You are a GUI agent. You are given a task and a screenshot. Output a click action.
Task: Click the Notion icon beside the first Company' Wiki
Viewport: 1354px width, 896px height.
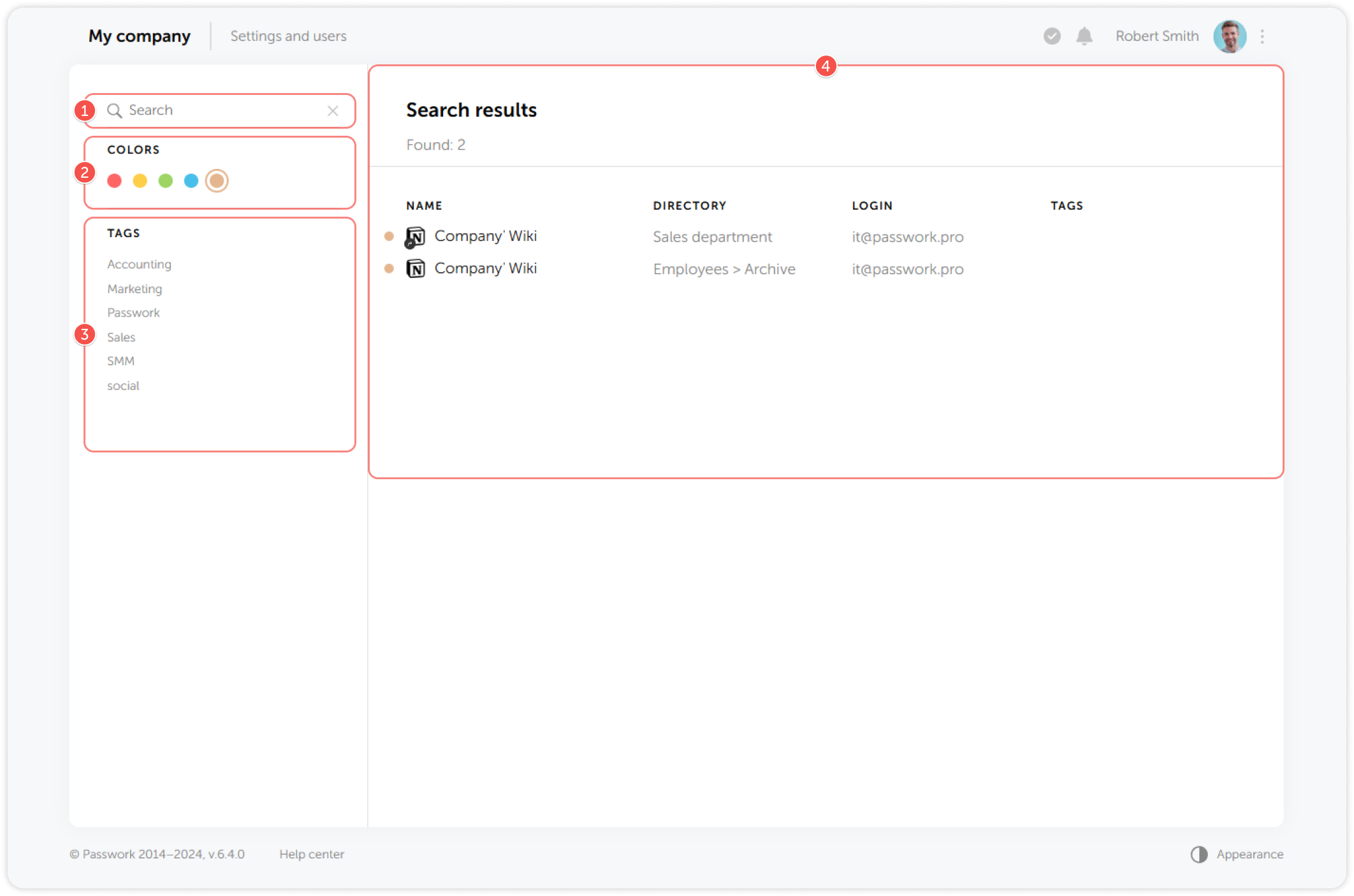[416, 236]
